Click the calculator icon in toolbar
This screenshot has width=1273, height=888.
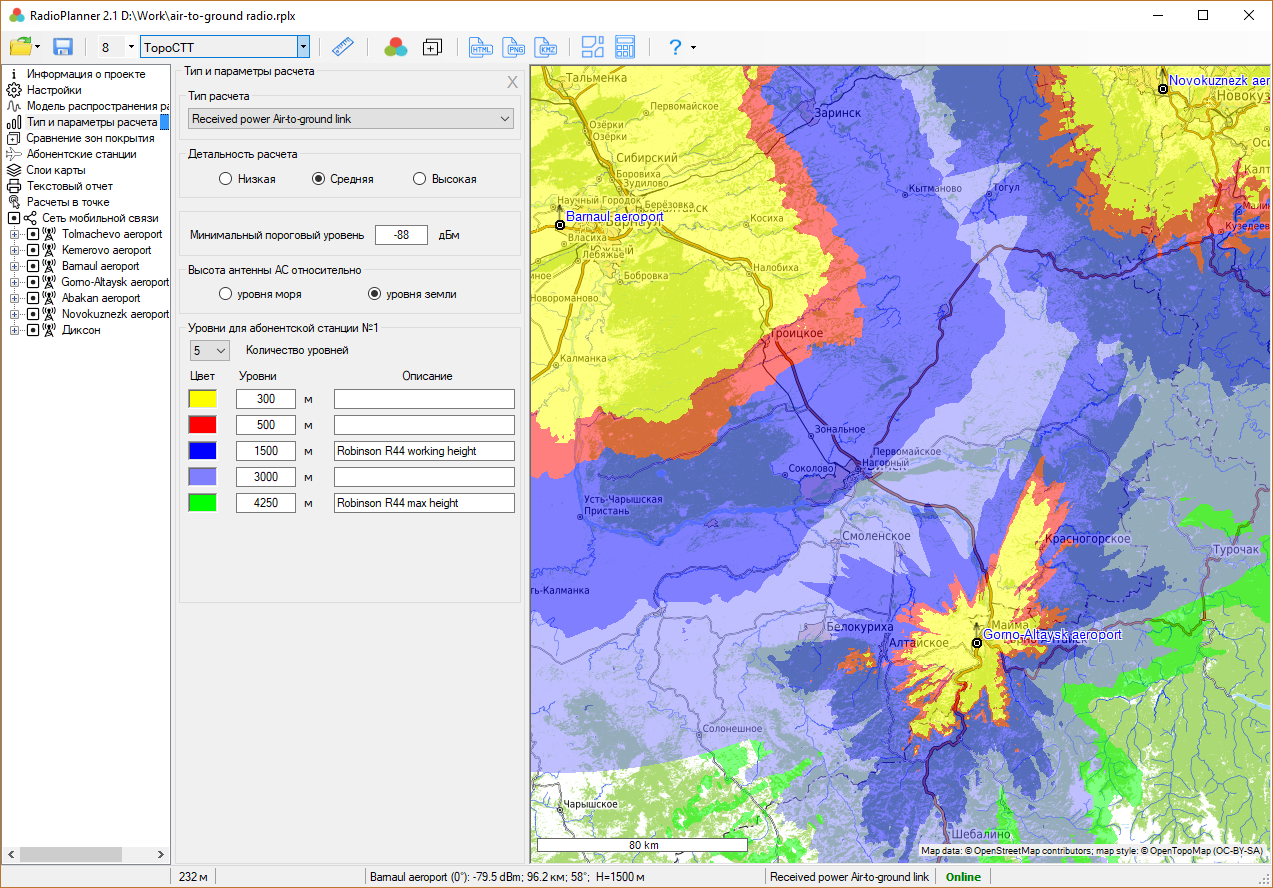coord(625,47)
